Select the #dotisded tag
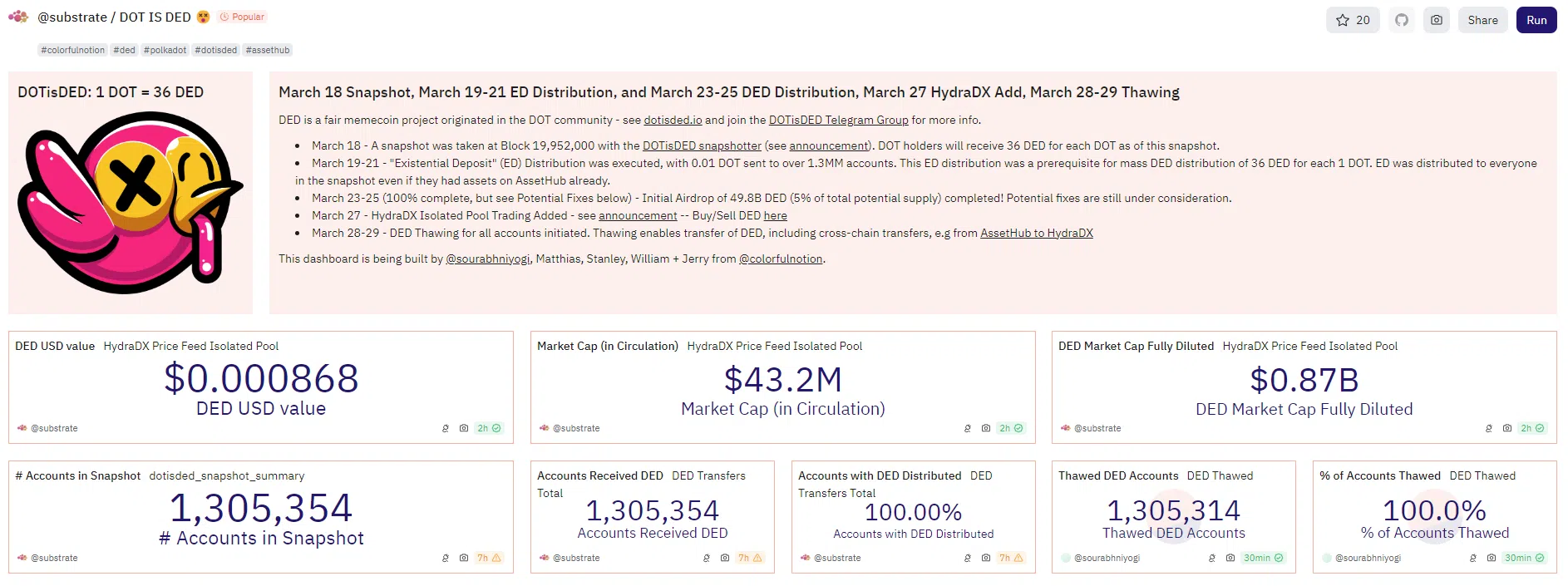1568x586 pixels. (x=216, y=50)
